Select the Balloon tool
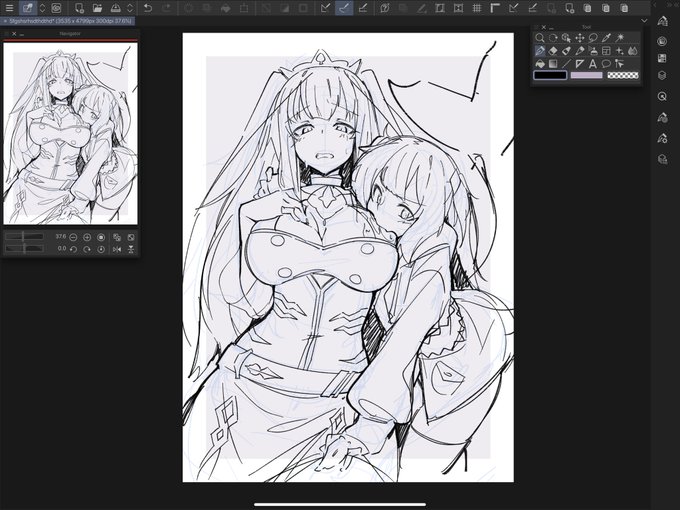Image resolution: width=680 pixels, height=510 pixels. click(606, 64)
